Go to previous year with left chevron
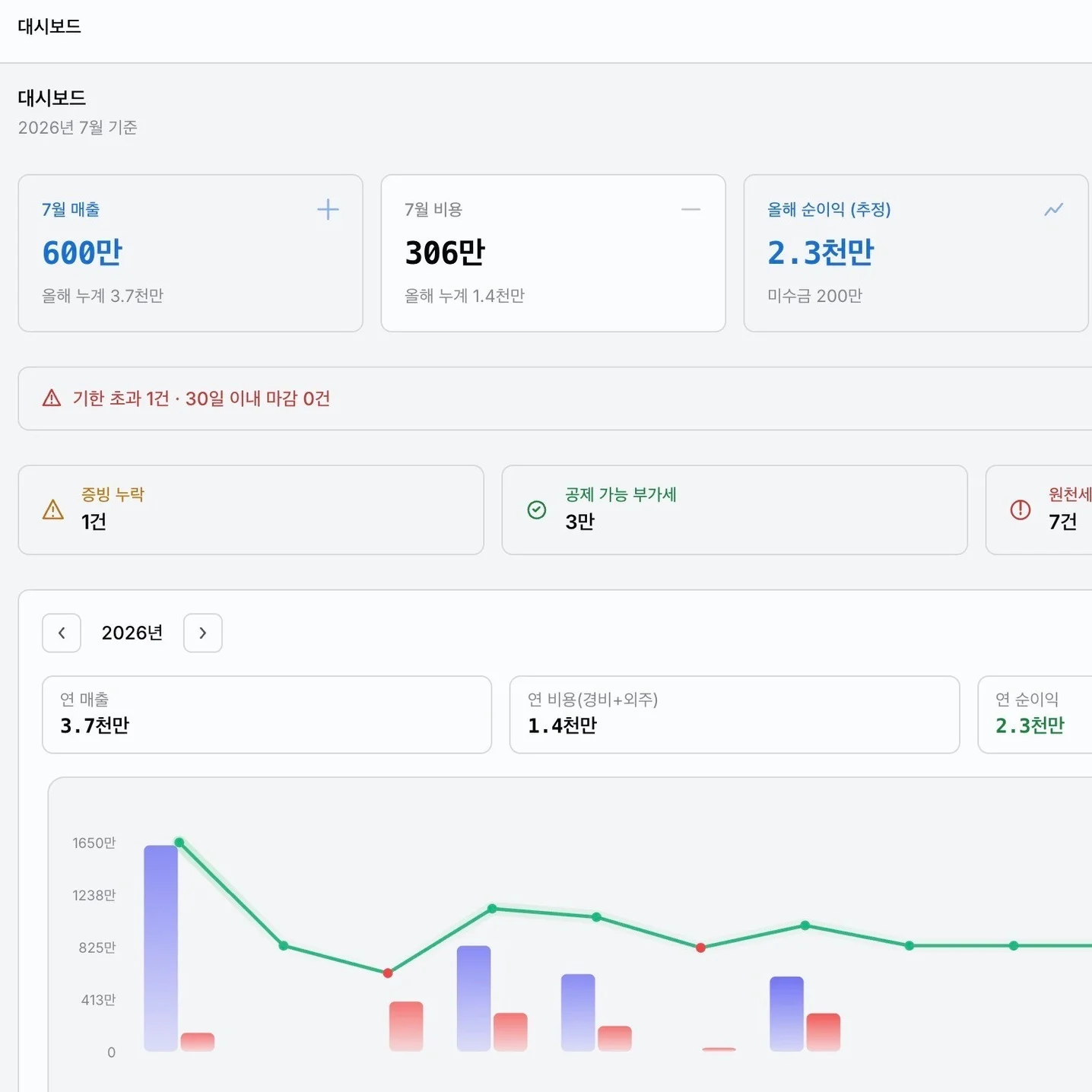Screen dimensions: 1092x1092 click(x=62, y=633)
